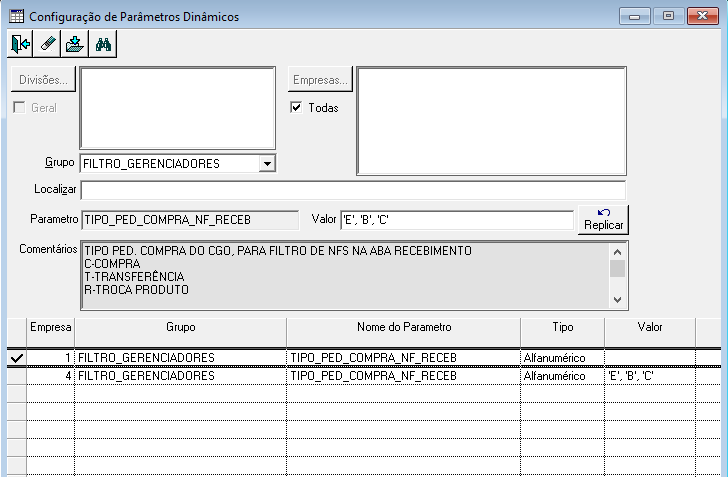Click TIPO_PED_COMPRA_NF_RECEB cell in Empresa 1 row
This screenshot has height=477, width=728.
(x=404, y=358)
